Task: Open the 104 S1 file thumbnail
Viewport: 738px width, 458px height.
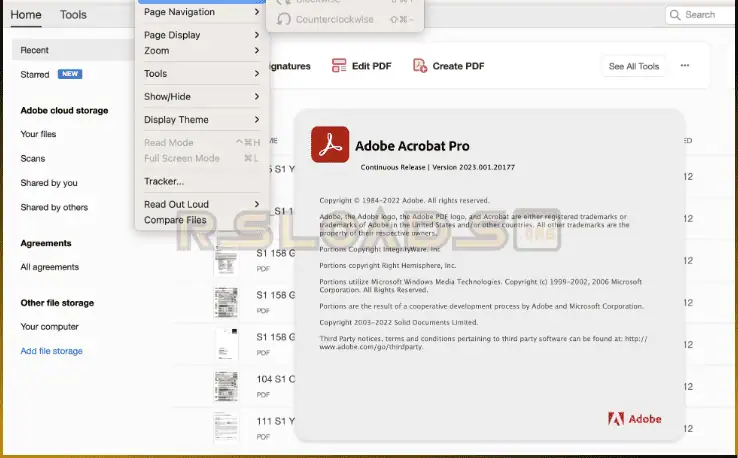Action: [x=226, y=386]
